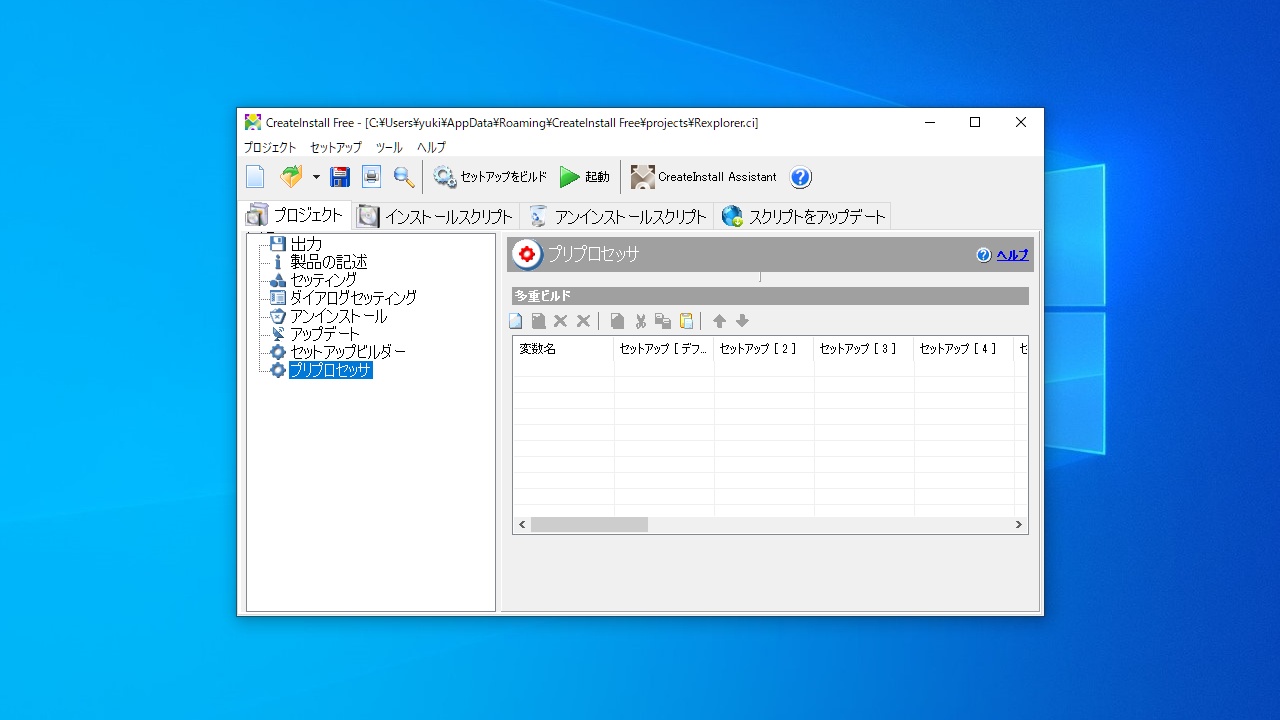This screenshot has width=1280, height=720.
Task: Select 製品の記述 tree item
Action: [329, 262]
